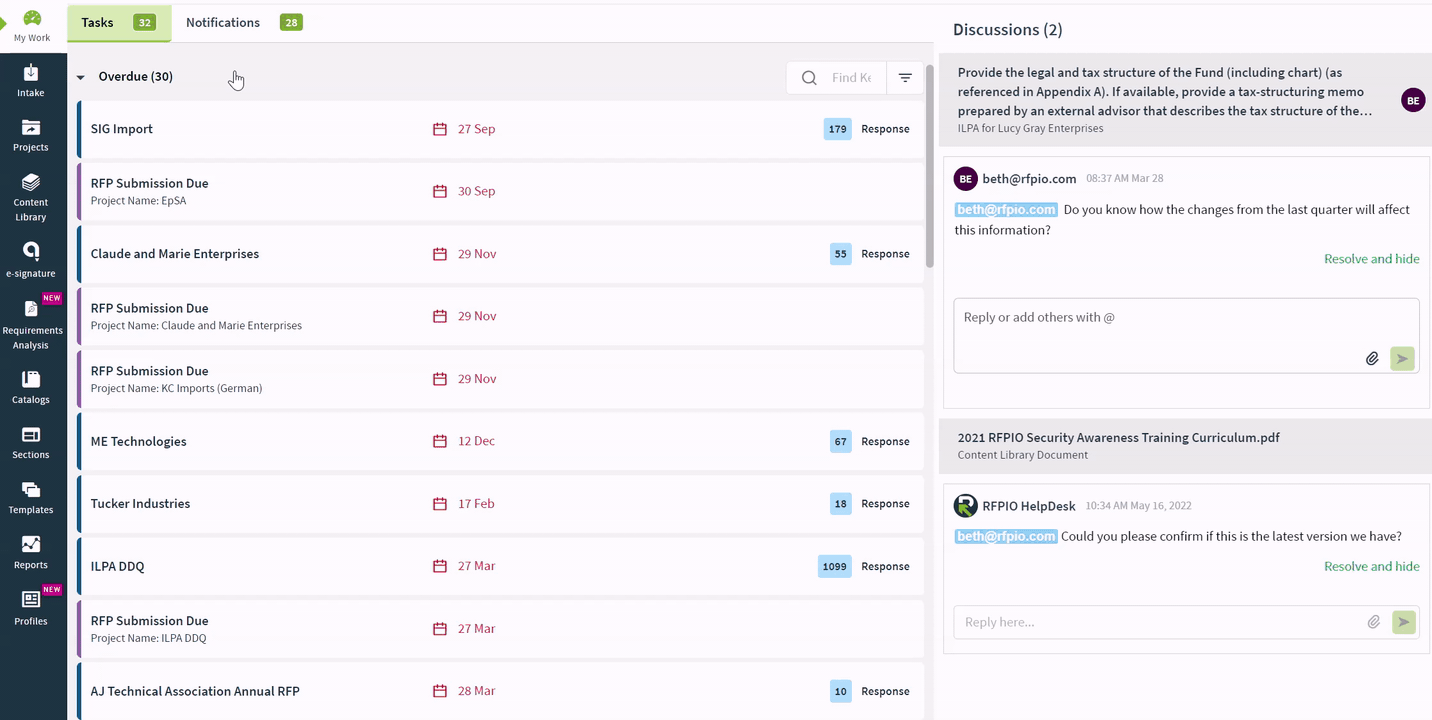This screenshot has height=720, width=1432.
Task: Click calendar icon for SIG Import
Action: [440, 129]
